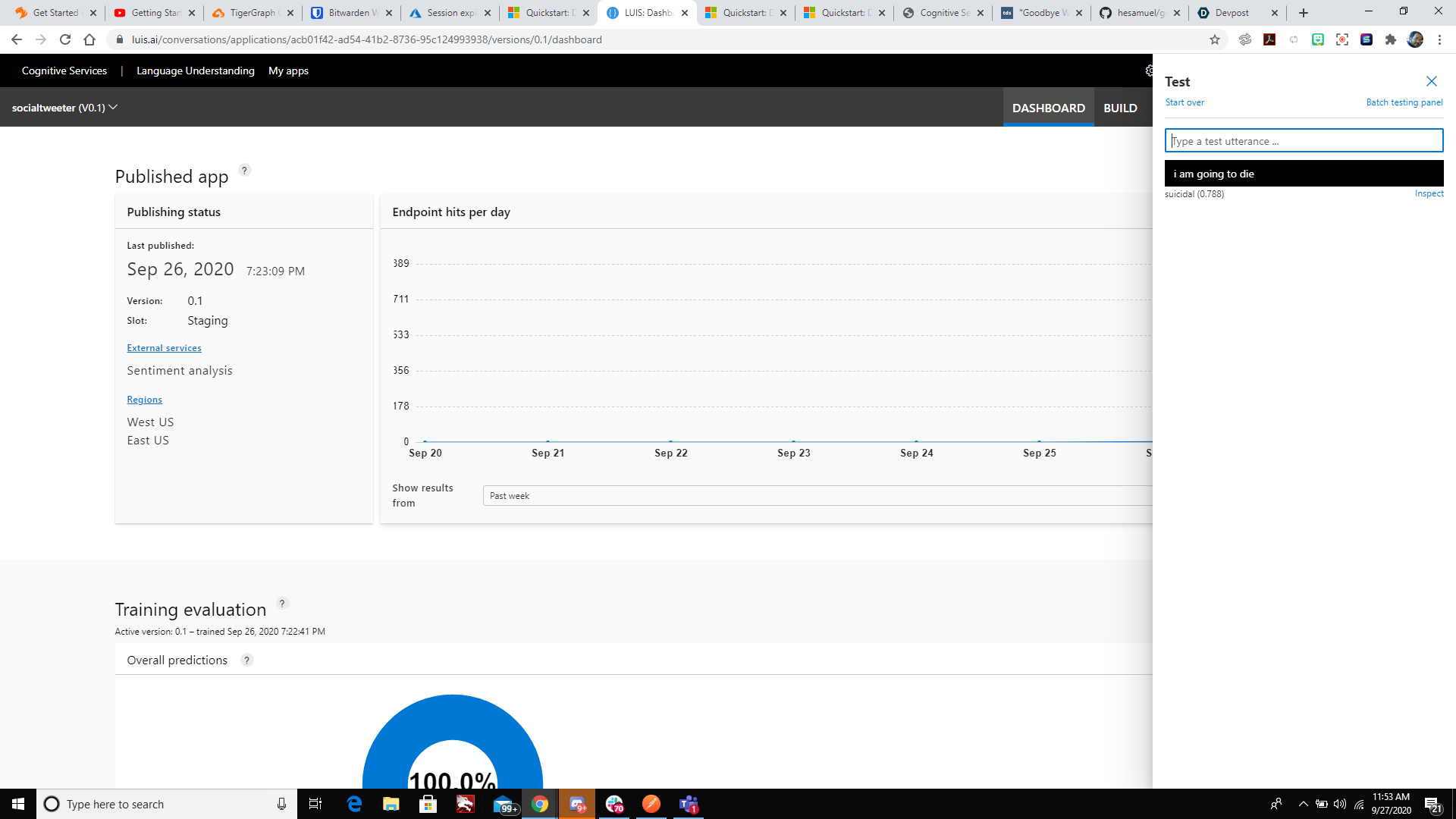Open the Batch testing panel link
Image resolution: width=1456 pixels, height=819 pixels.
[x=1404, y=102]
